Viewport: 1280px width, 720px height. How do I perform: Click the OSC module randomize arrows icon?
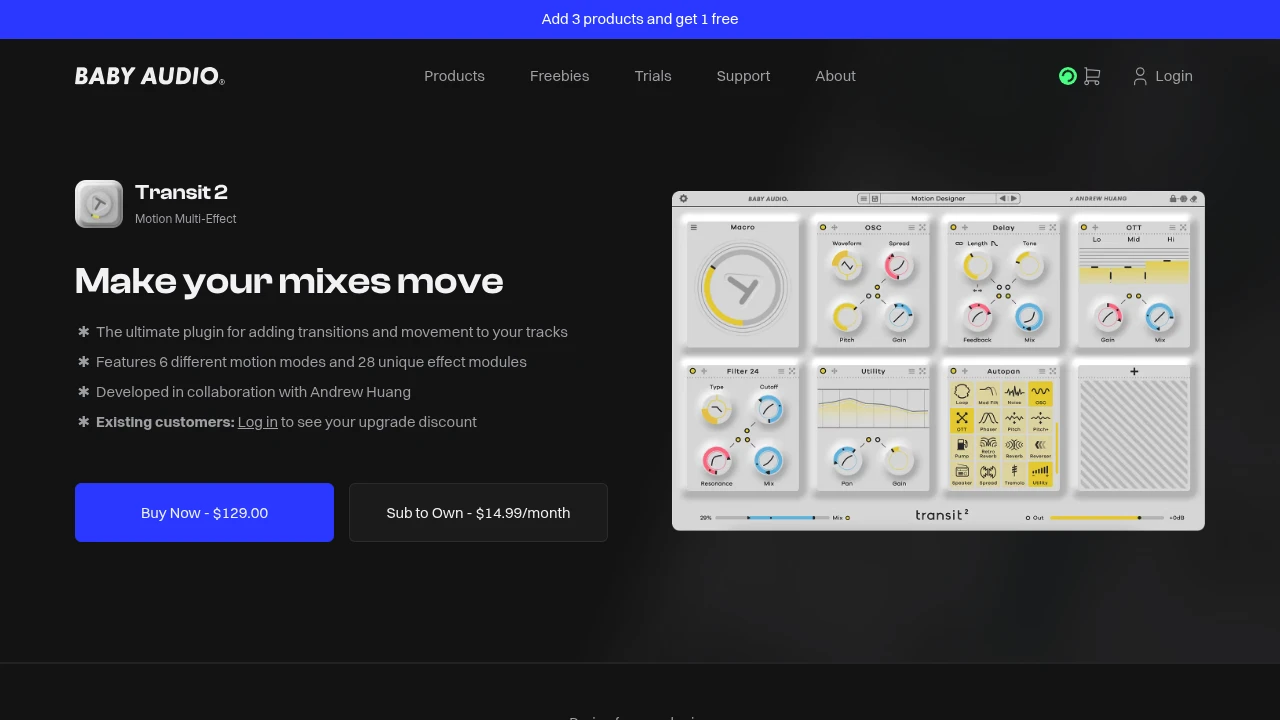pyautogui.click(x=922, y=227)
